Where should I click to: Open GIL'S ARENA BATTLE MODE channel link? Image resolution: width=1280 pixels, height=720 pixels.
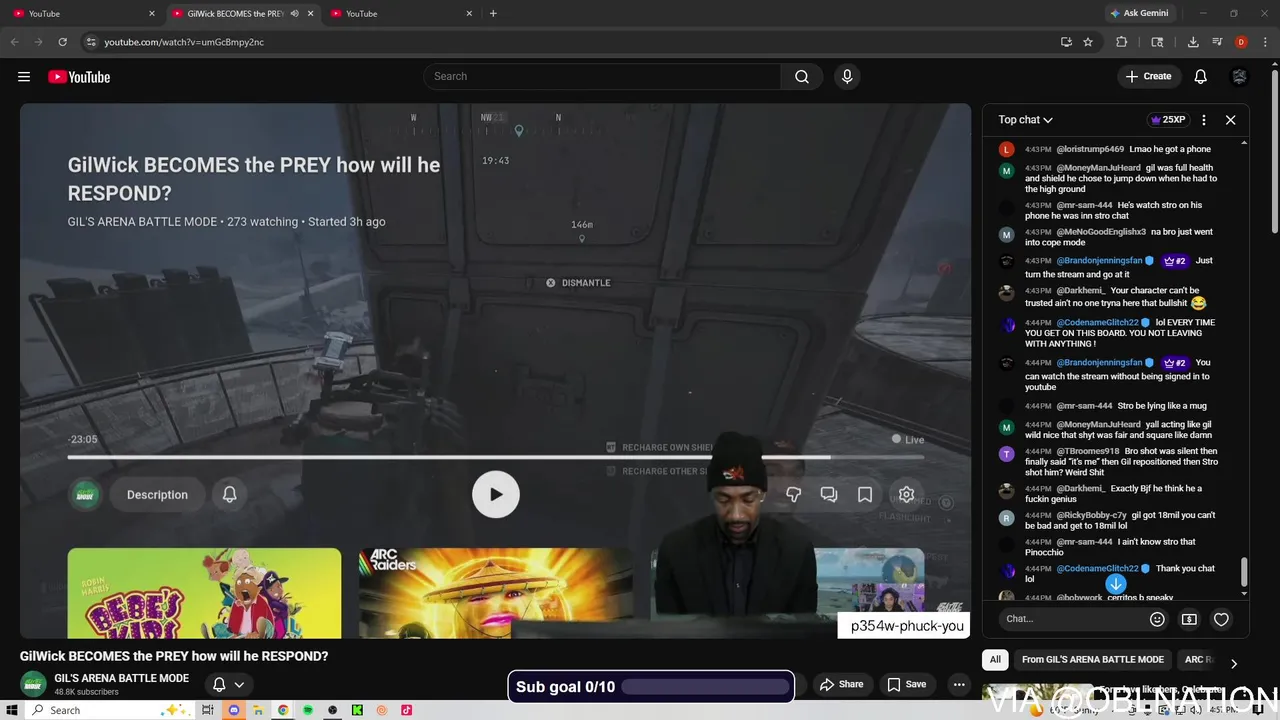[121, 678]
